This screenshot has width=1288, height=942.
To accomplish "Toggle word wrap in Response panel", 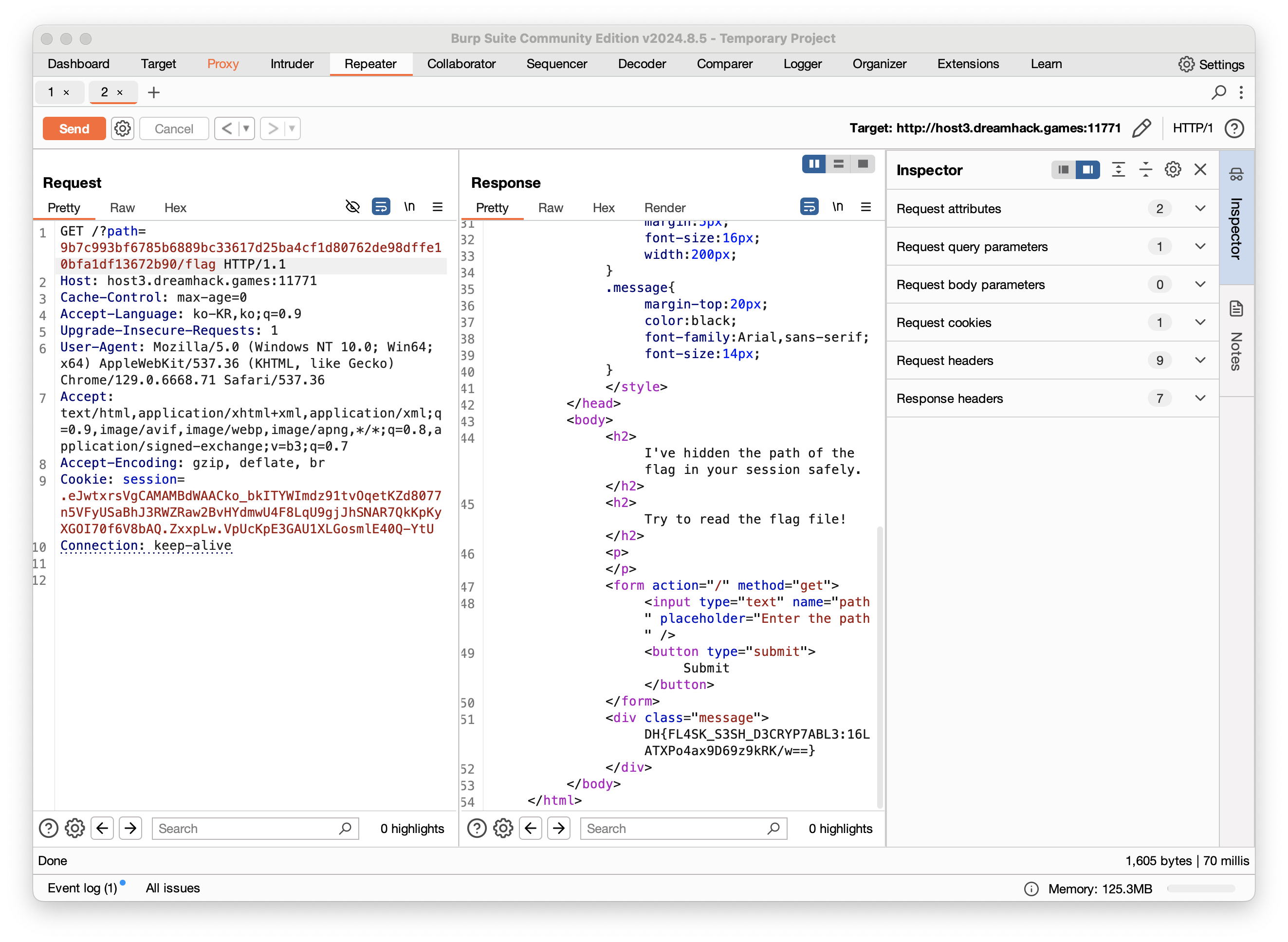I will point(809,206).
